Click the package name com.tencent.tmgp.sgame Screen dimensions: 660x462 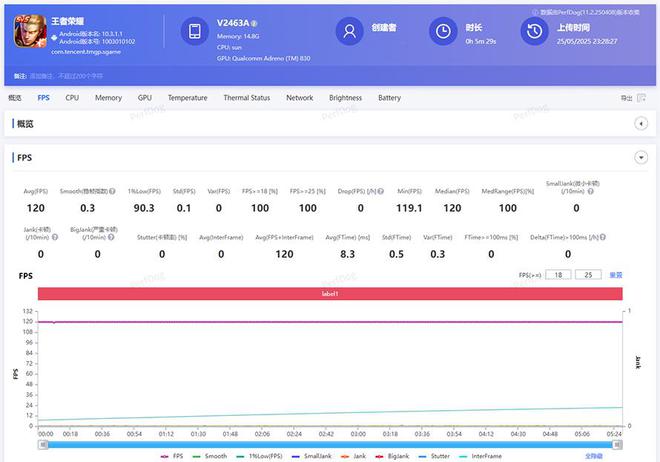(86, 52)
